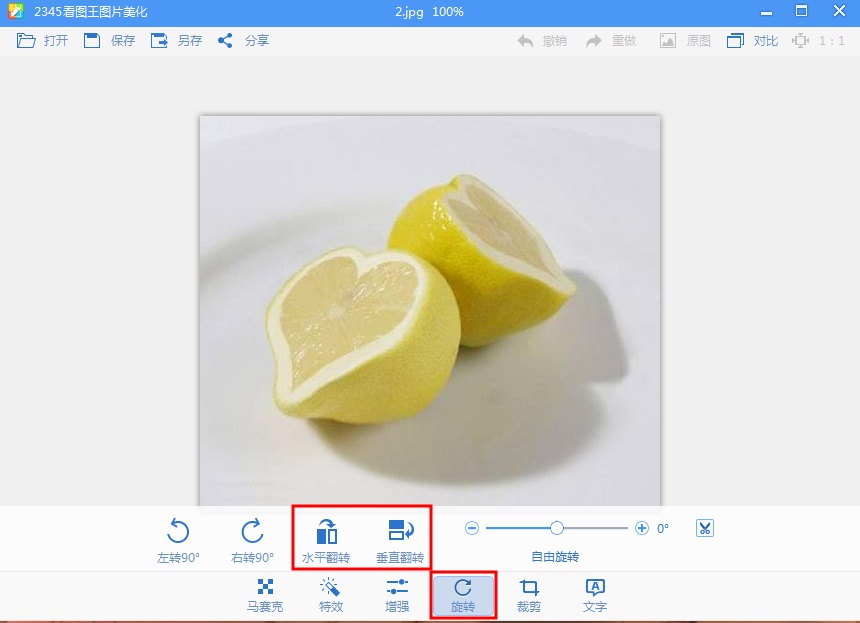The width and height of the screenshot is (860, 623).
Task: Click the scissors icon beside rotation angle
Action: click(x=705, y=528)
